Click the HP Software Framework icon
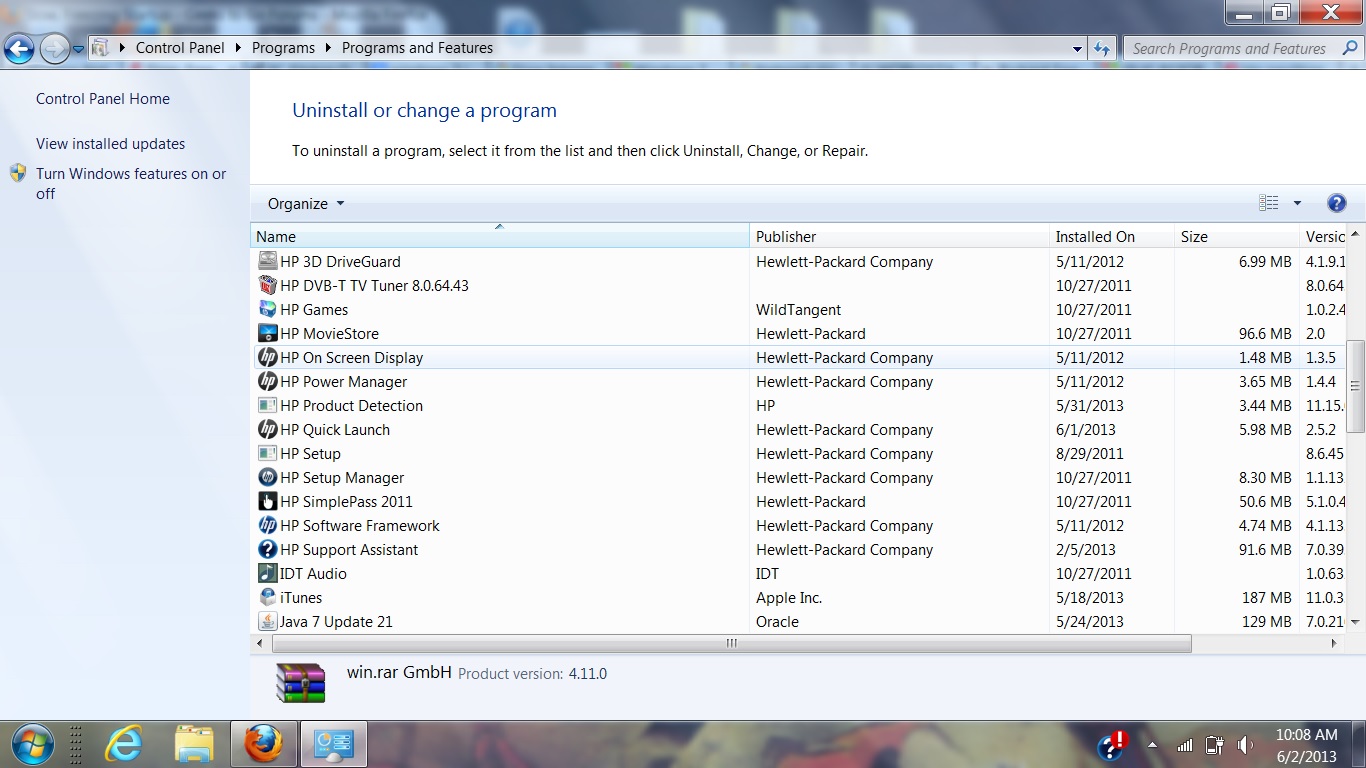Screen dimensions: 1366x768 267,525
